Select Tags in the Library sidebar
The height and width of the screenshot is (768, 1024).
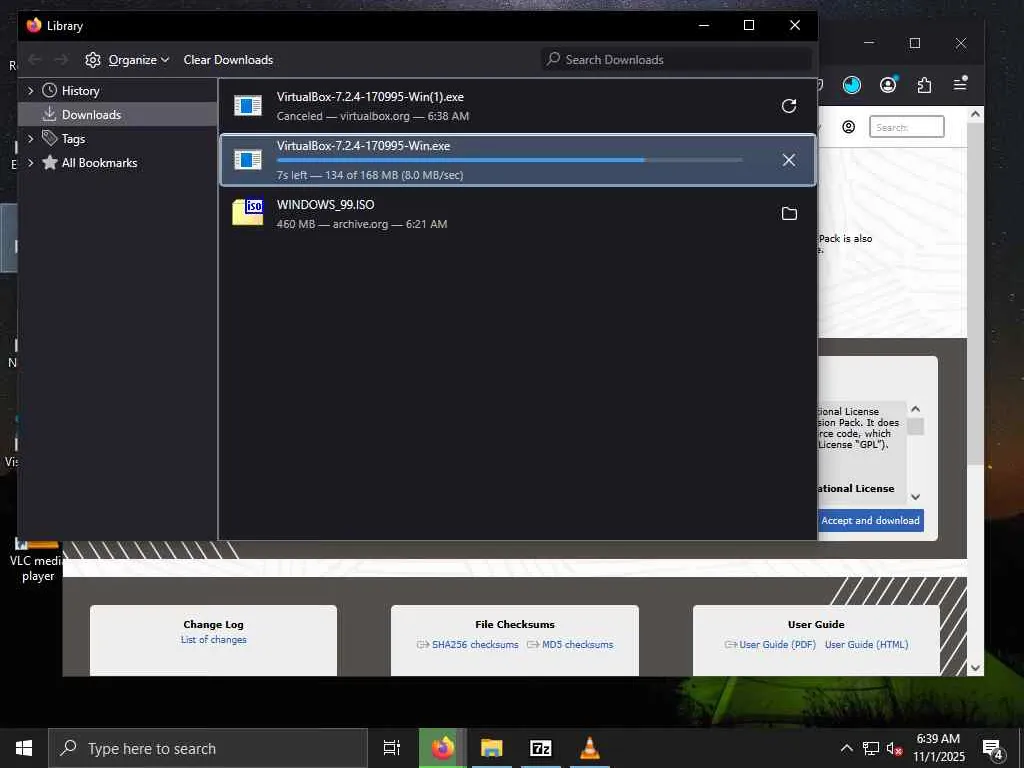(x=118, y=138)
